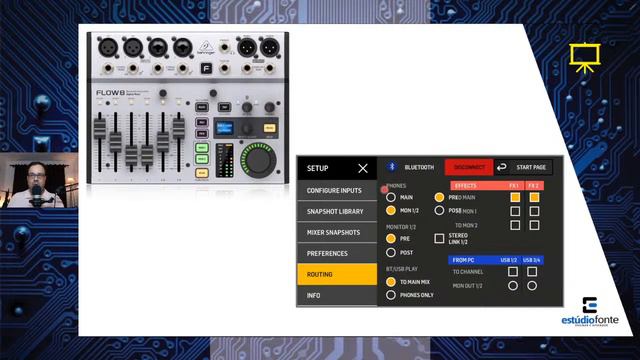Toggle the FX 2 to Main checkbox
Screen dimensions: 640x360
[534, 198]
